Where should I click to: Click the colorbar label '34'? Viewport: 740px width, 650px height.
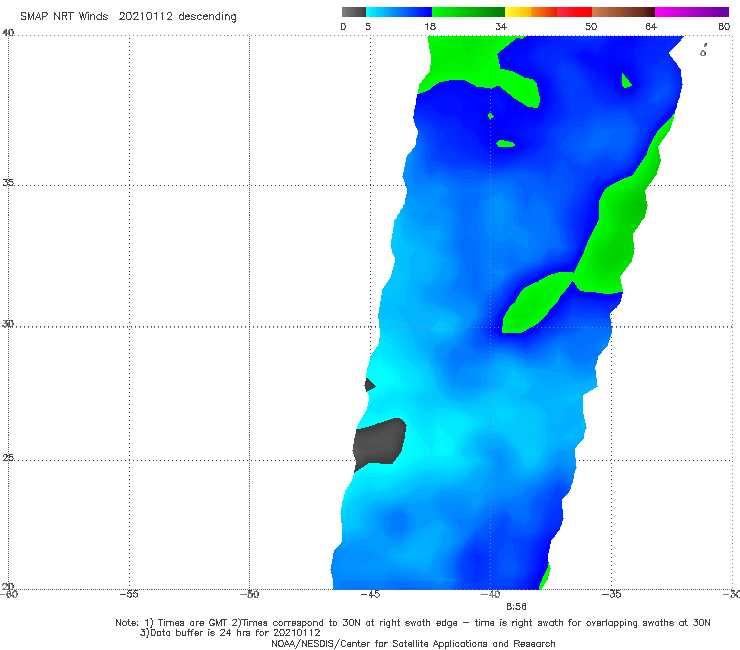(501, 26)
